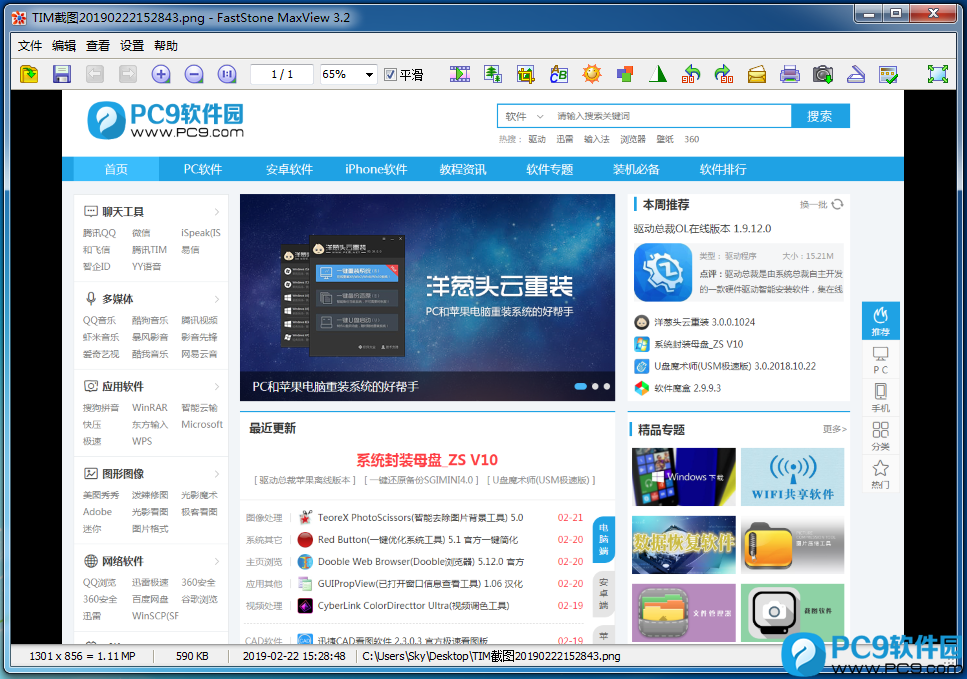Click the Email envelope icon

pyautogui.click(x=757, y=75)
